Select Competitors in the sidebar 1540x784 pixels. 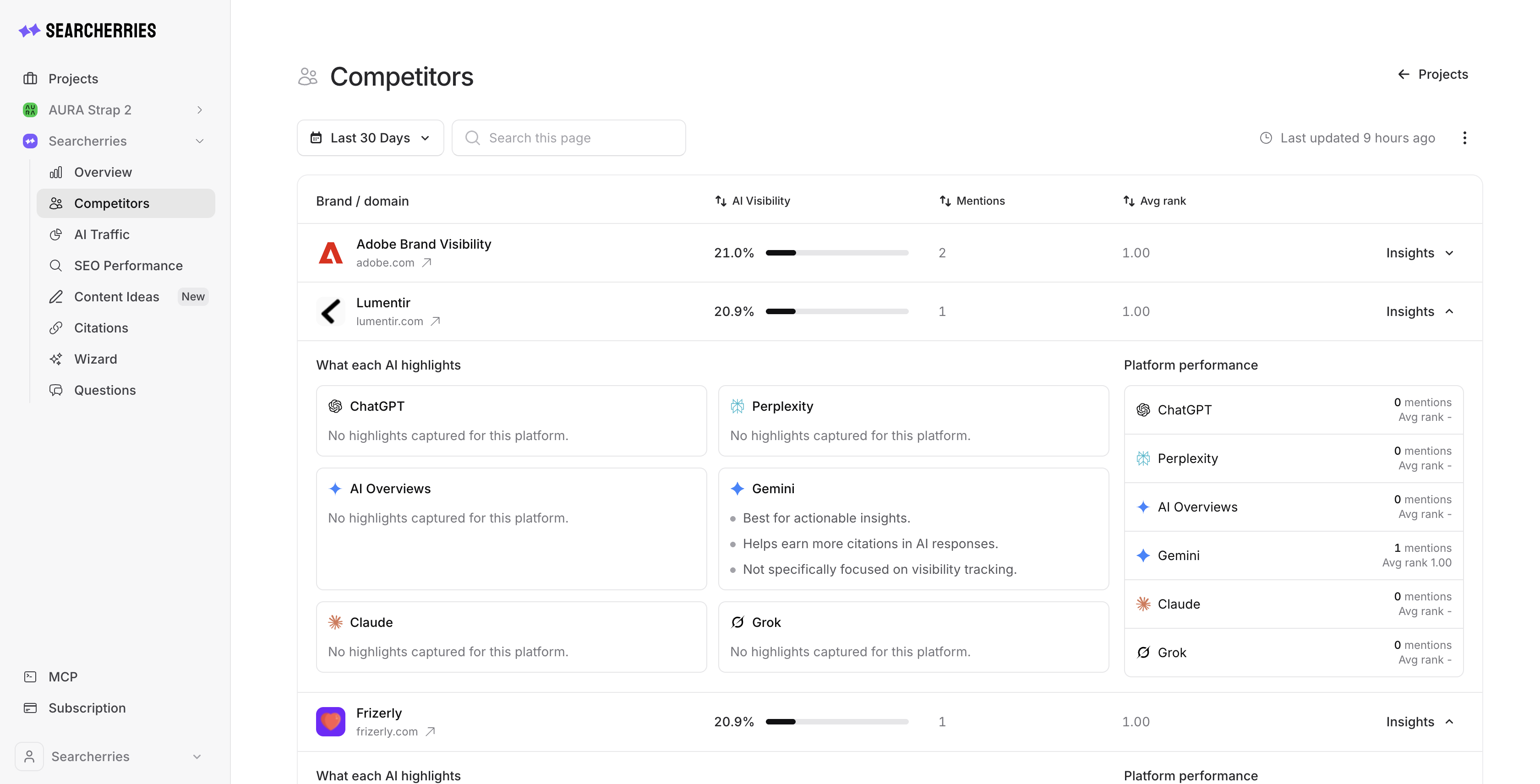pyautogui.click(x=126, y=203)
